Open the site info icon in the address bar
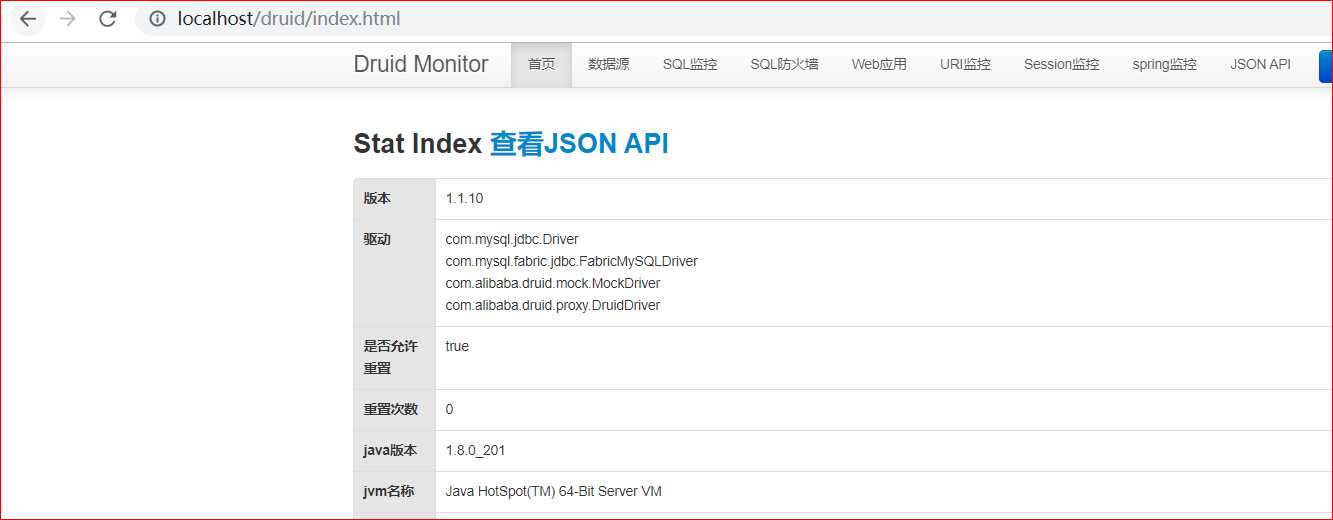Screen dimensions: 1333x520 (156, 19)
